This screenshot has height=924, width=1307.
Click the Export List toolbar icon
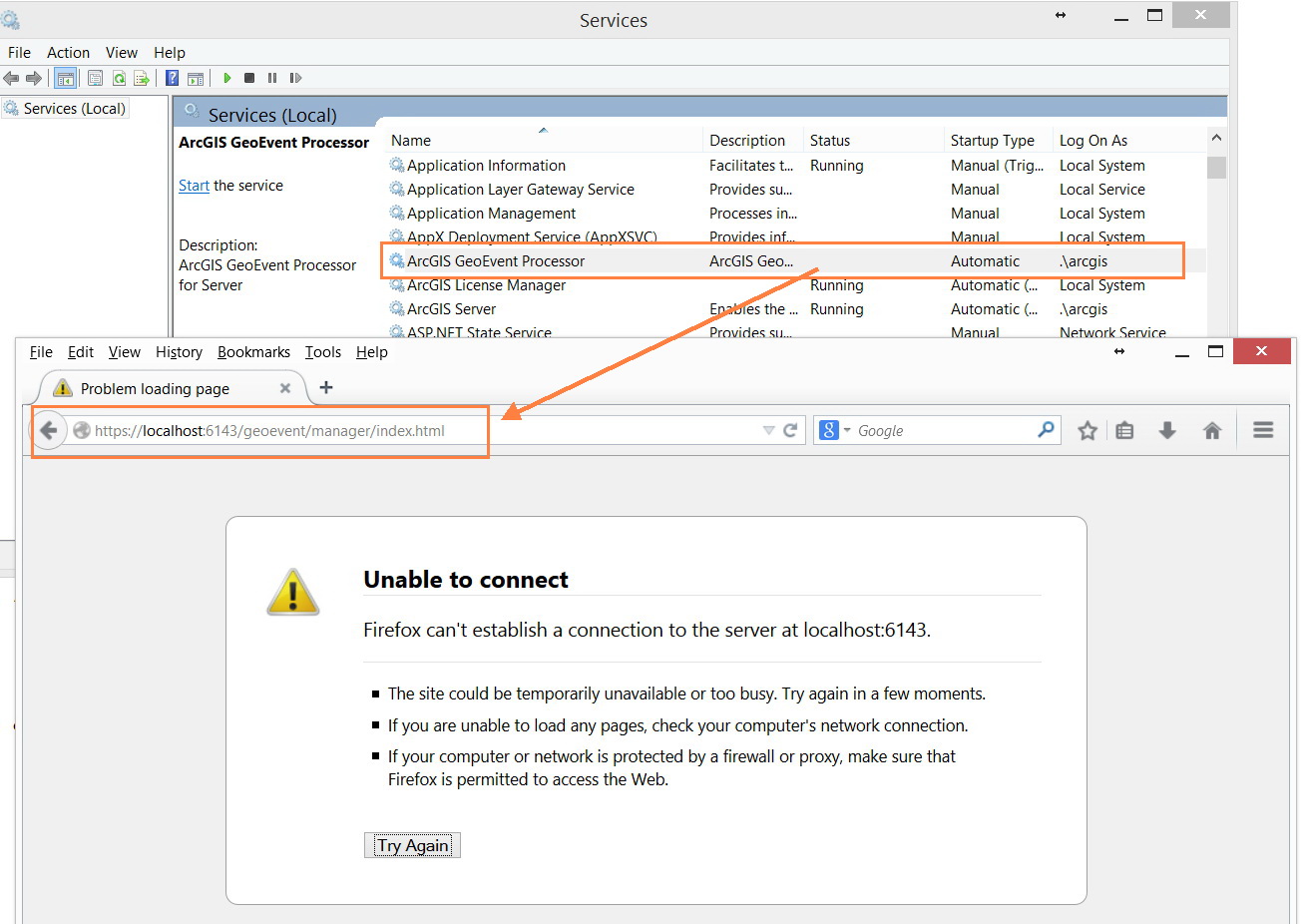142,78
